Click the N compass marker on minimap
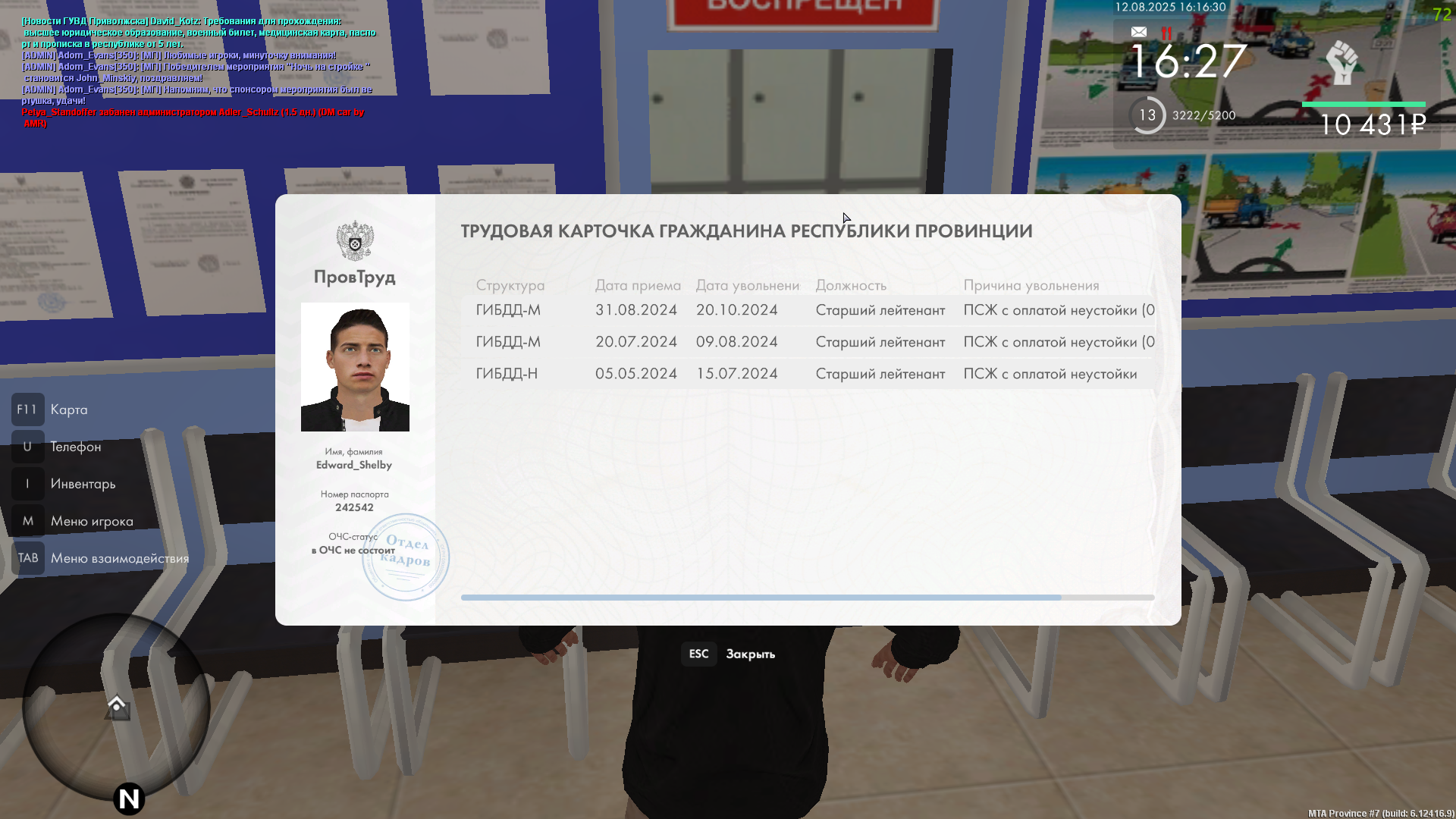Image resolution: width=1456 pixels, height=819 pixels. [129, 799]
